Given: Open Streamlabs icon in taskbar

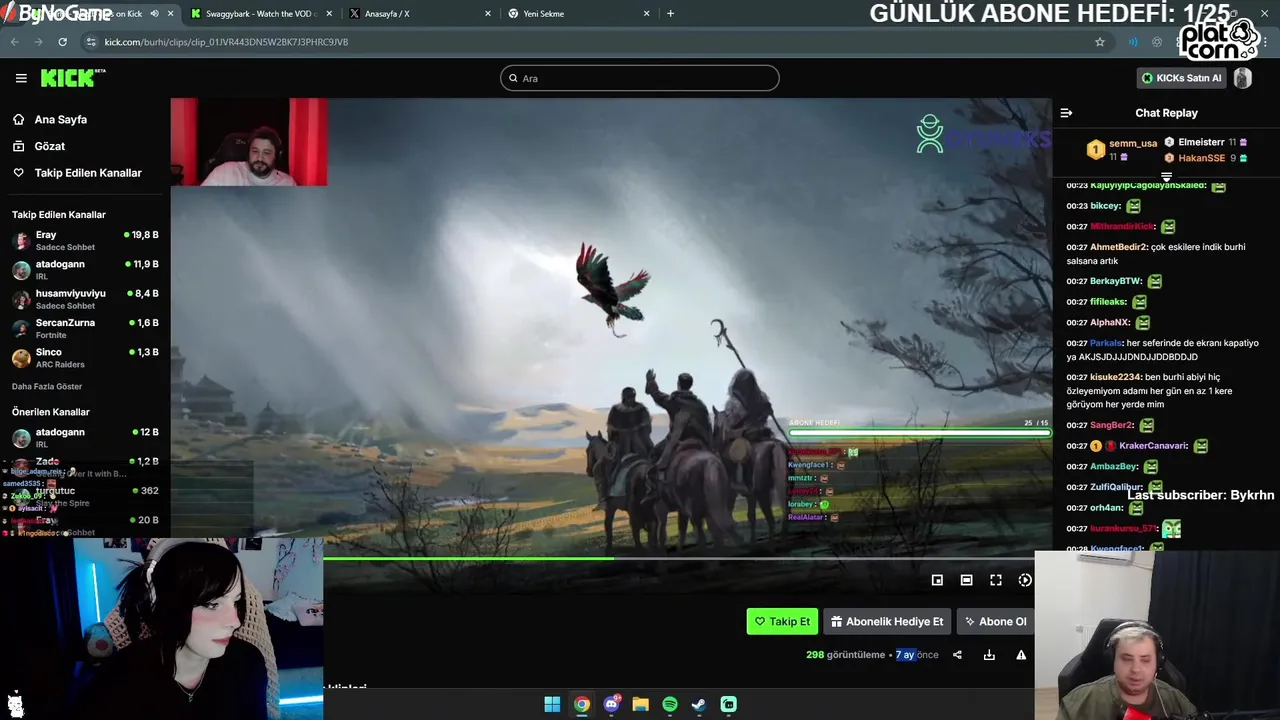Looking at the screenshot, I should (x=728, y=705).
